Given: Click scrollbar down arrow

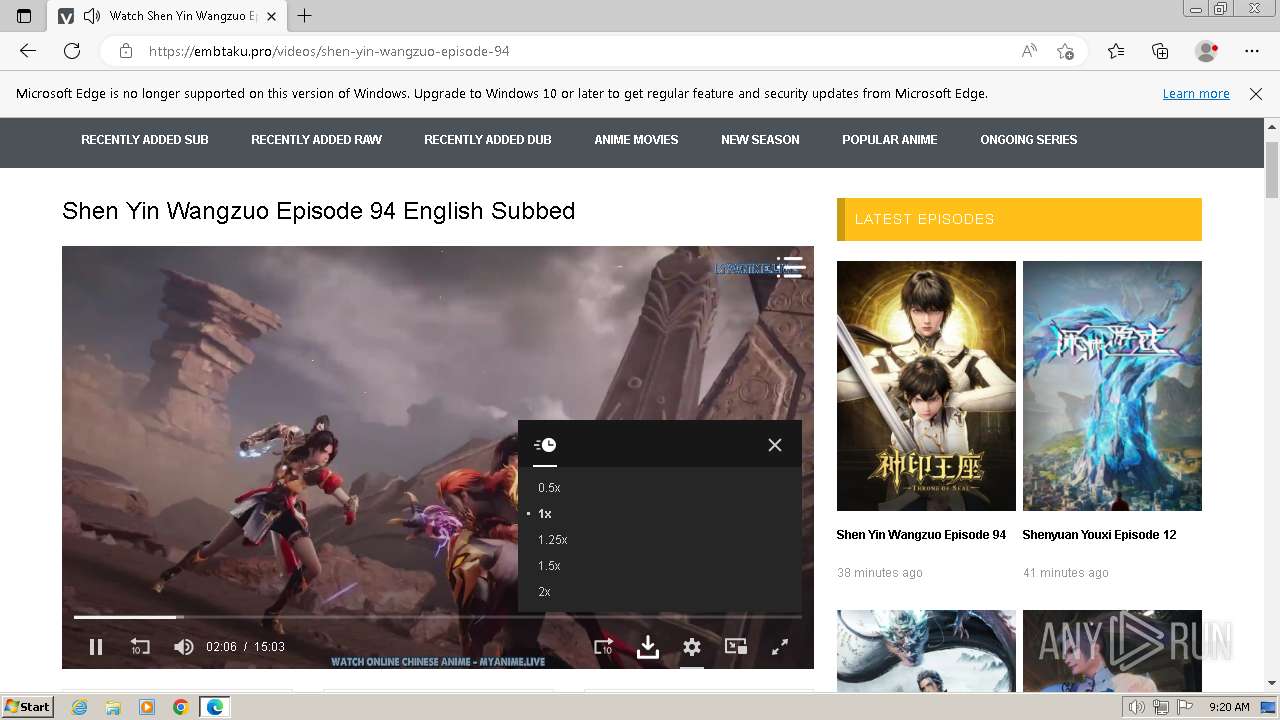Looking at the screenshot, I should (1272, 684).
